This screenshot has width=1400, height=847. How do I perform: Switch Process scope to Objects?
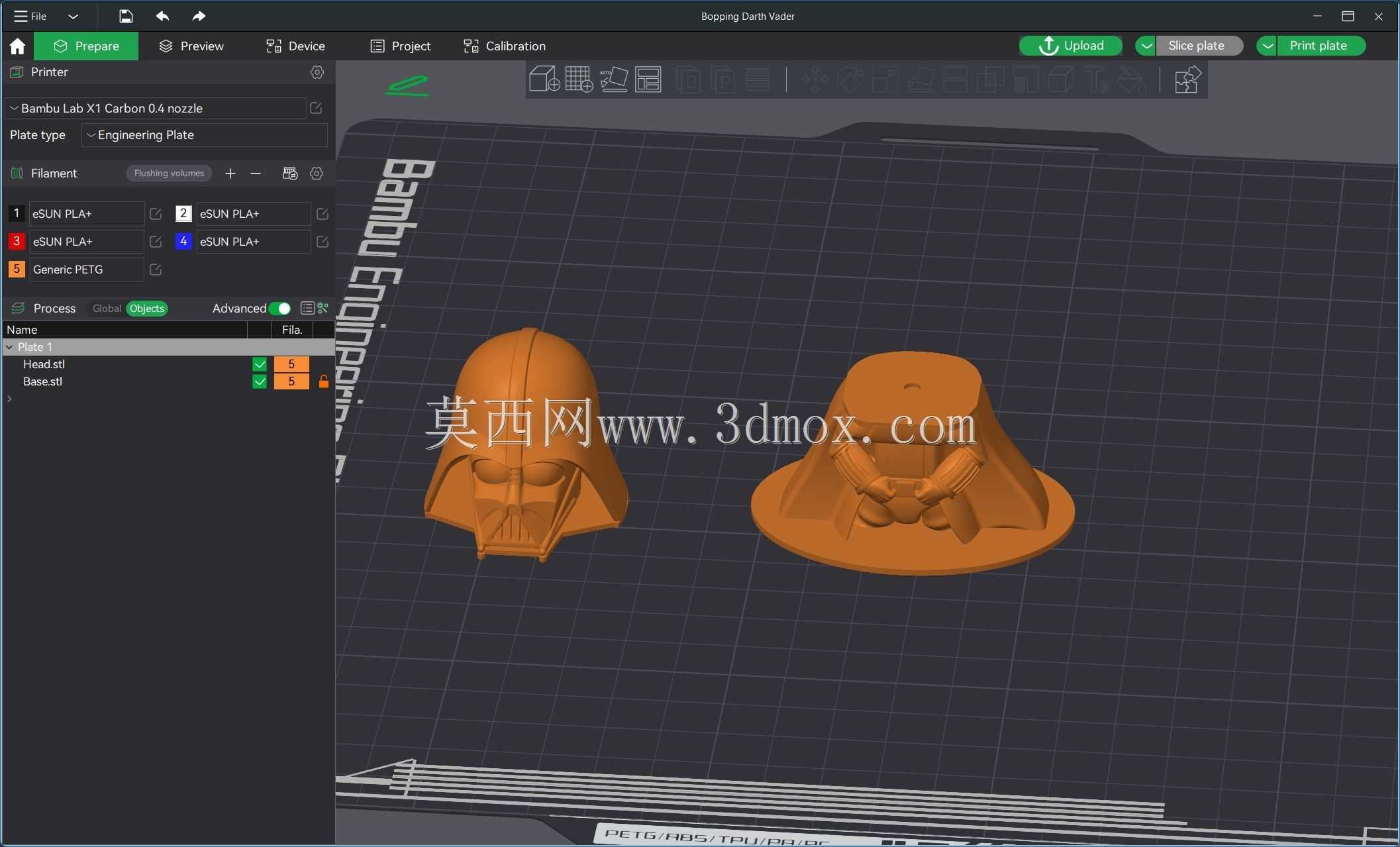pyautogui.click(x=146, y=308)
